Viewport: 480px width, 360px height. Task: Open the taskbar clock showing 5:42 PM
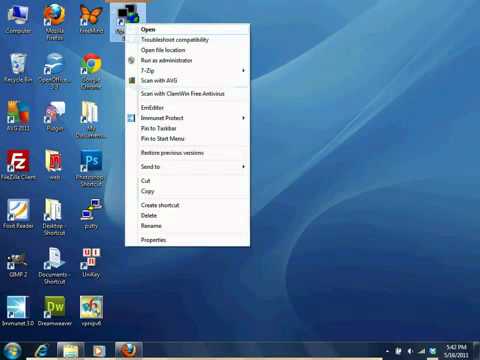[456, 351]
